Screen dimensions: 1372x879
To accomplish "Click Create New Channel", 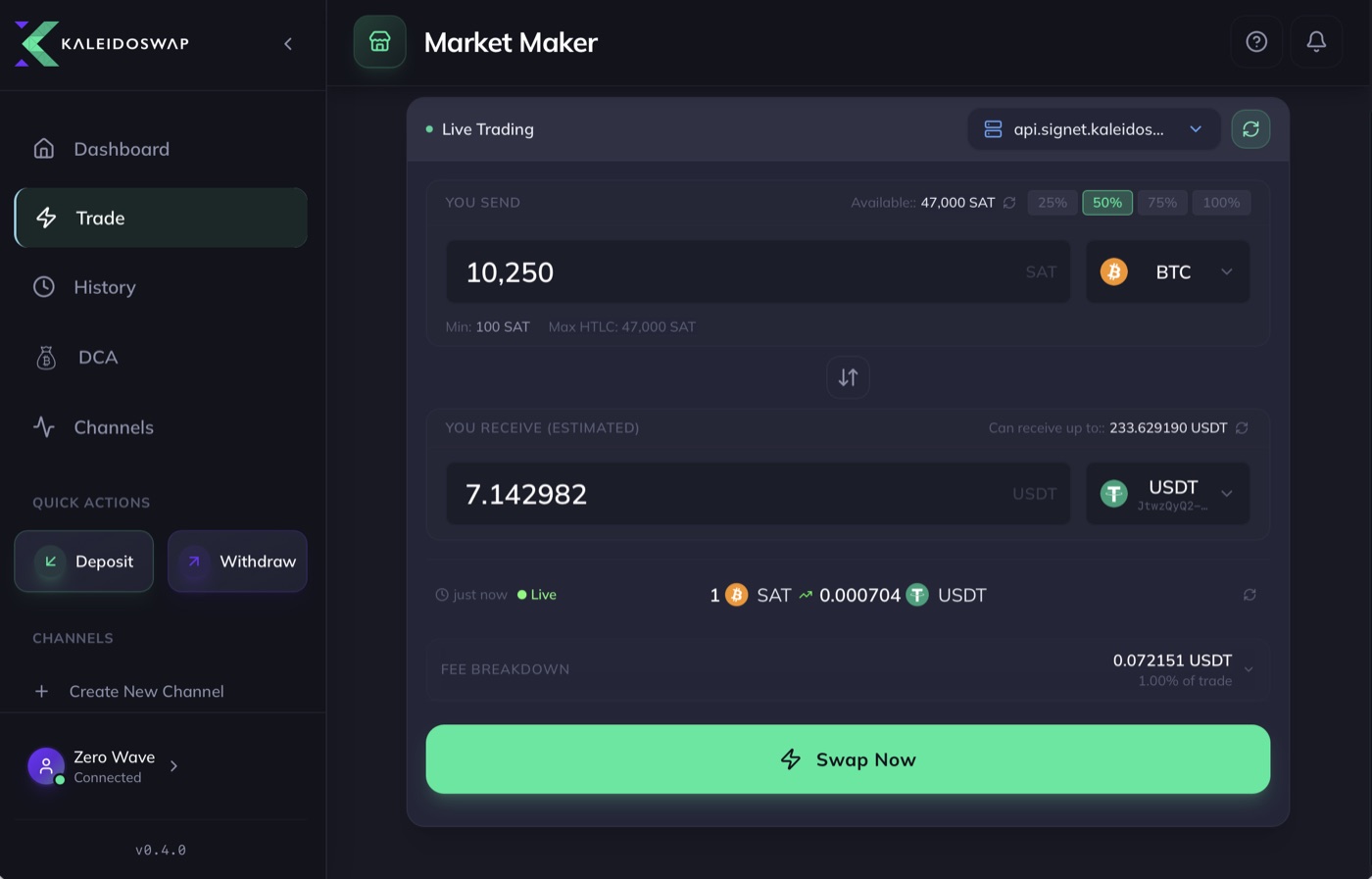I will (128, 691).
